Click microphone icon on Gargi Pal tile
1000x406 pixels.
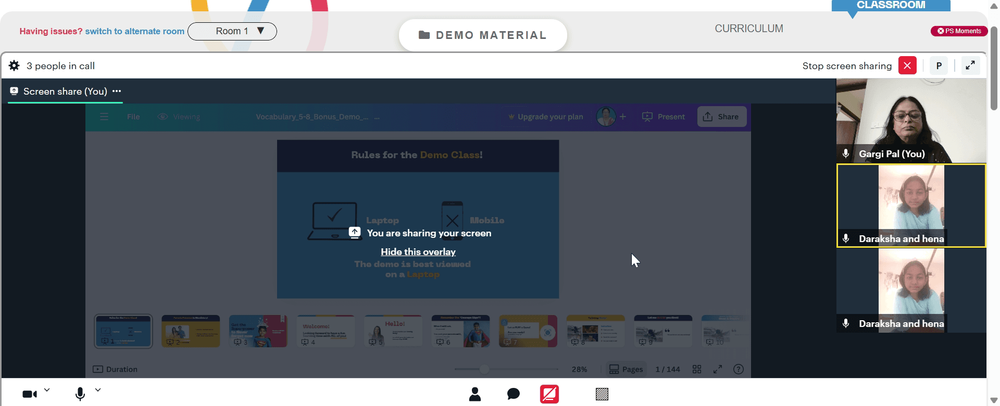[846, 154]
